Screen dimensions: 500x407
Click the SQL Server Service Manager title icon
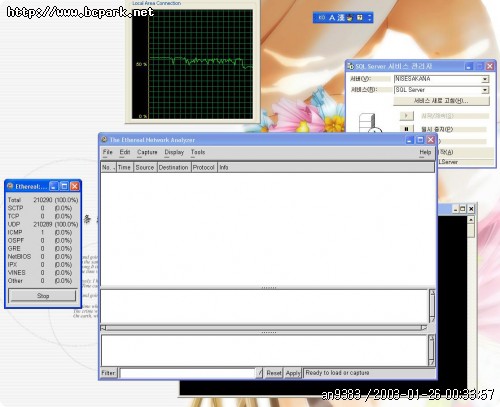[x=350, y=66]
